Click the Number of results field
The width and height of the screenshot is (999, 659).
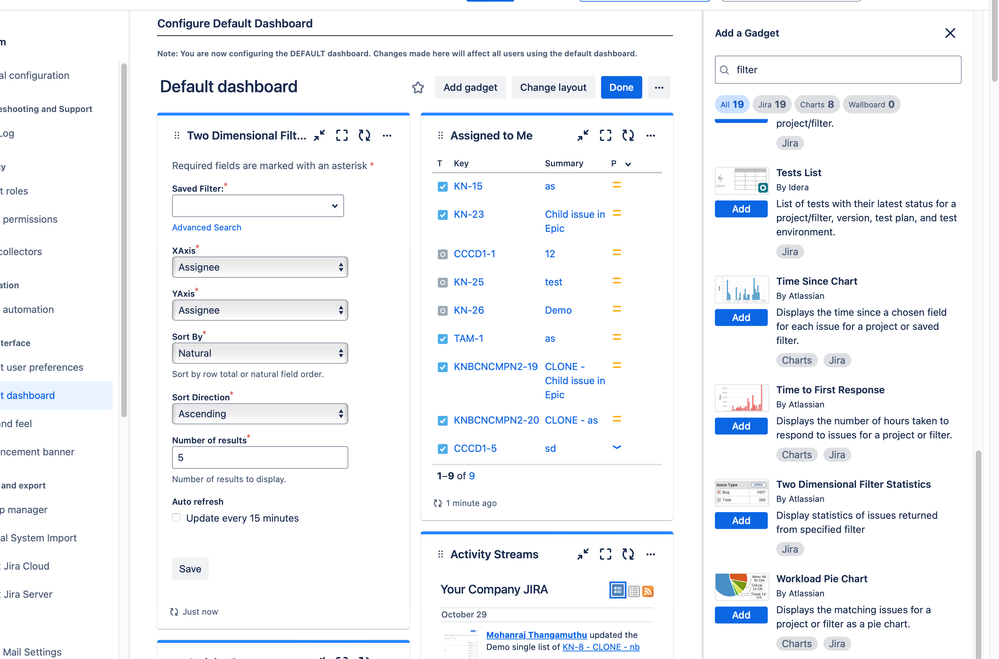tap(260, 458)
